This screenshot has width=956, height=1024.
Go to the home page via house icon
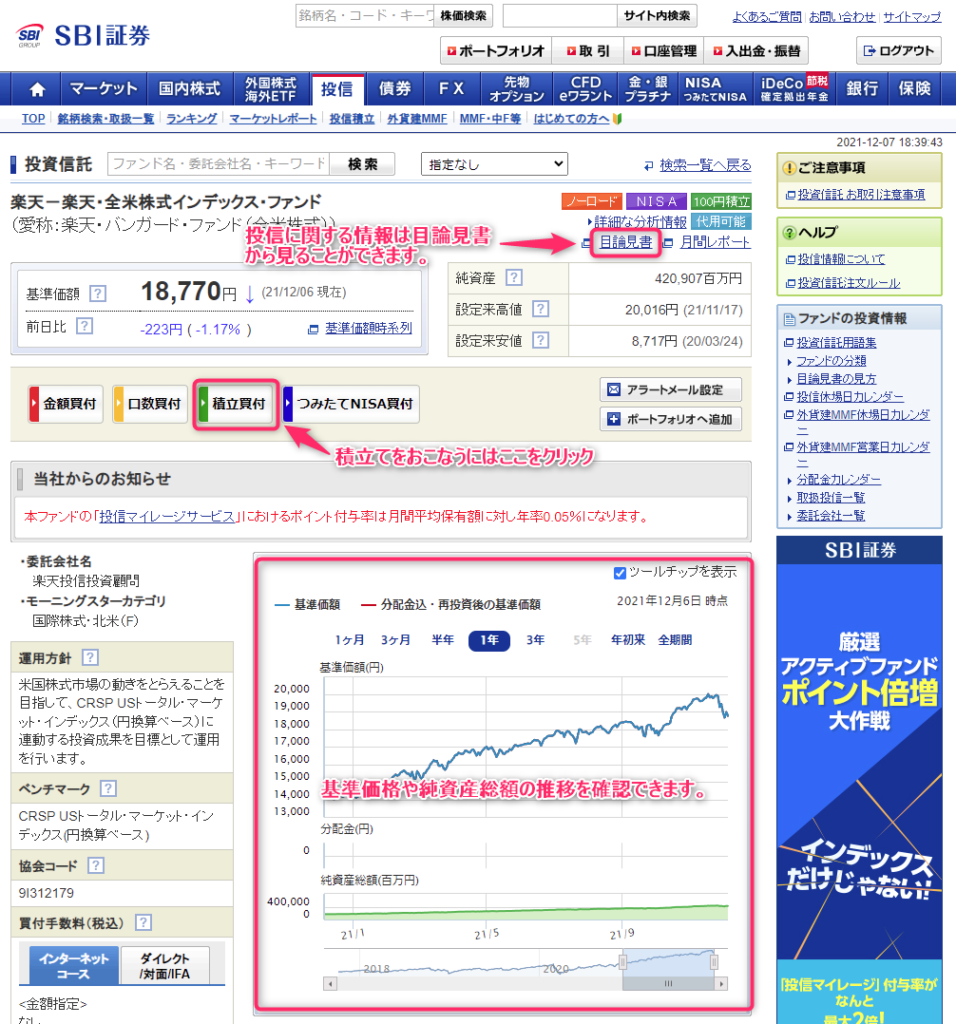tap(37, 89)
